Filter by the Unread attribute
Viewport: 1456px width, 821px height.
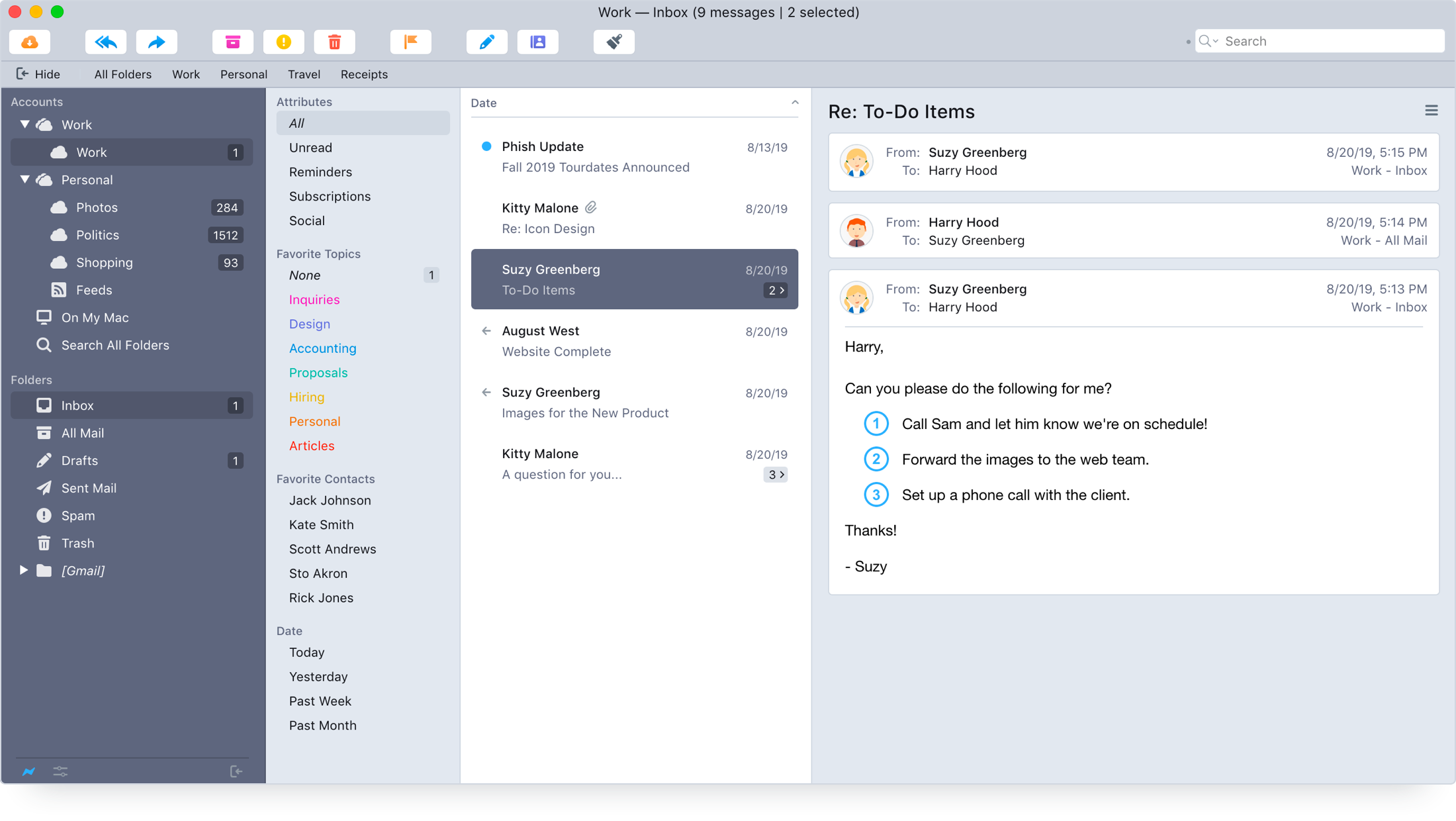310,148
